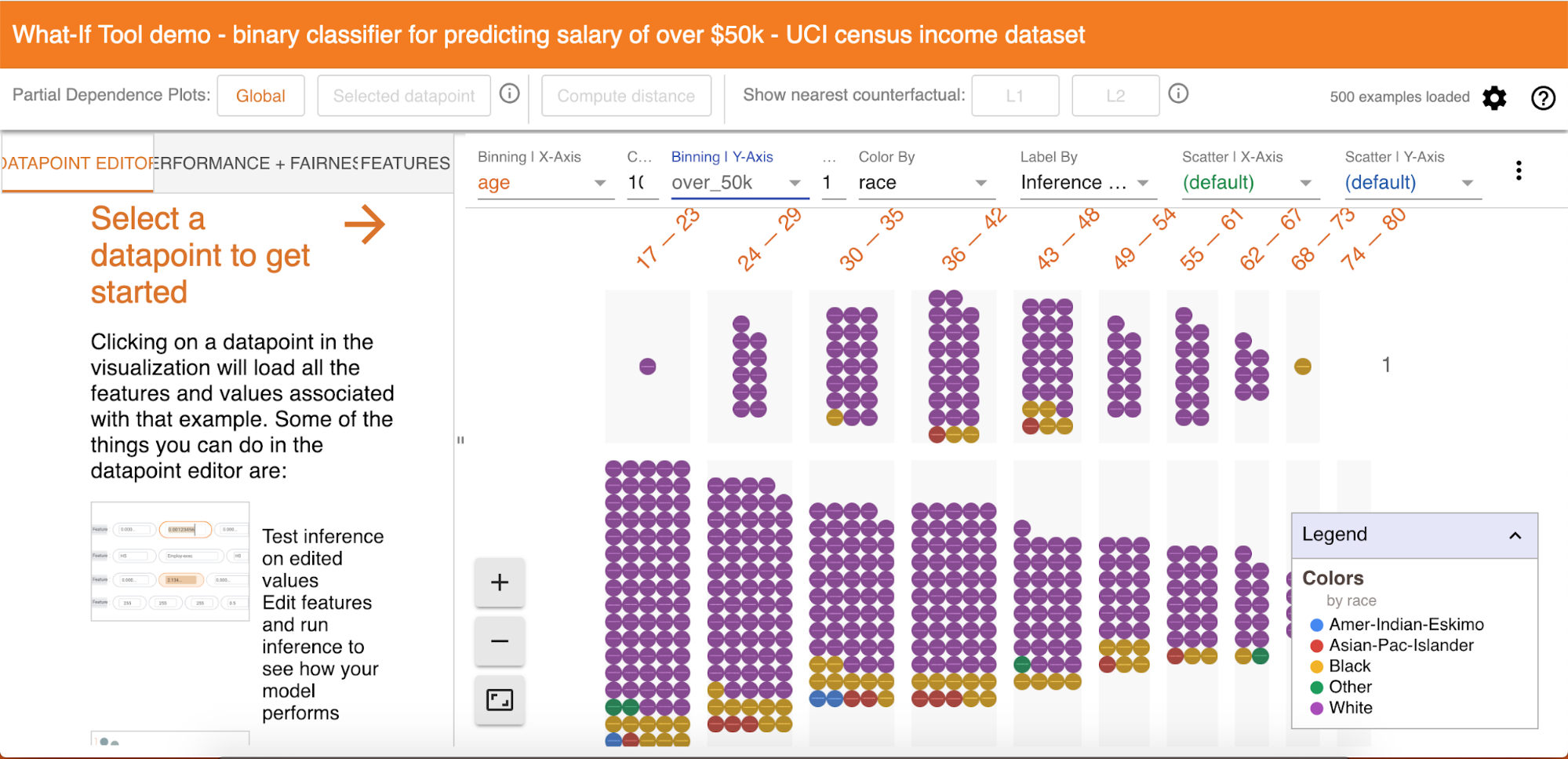The width and height of the screenshot is (1568, 759).
Task: Zoom in with the plus button
Action: [500, 582]
